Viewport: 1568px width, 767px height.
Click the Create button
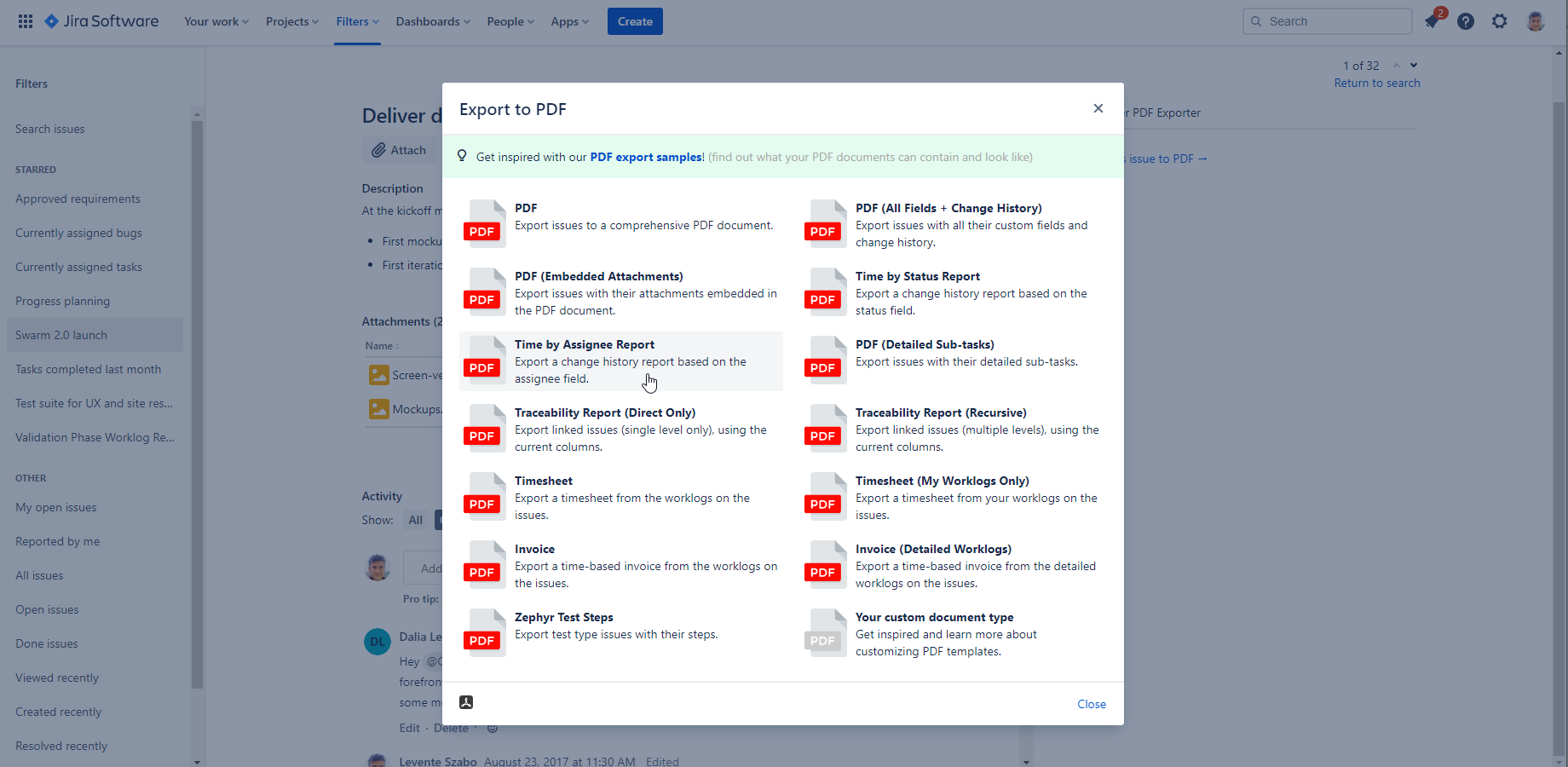635,21
